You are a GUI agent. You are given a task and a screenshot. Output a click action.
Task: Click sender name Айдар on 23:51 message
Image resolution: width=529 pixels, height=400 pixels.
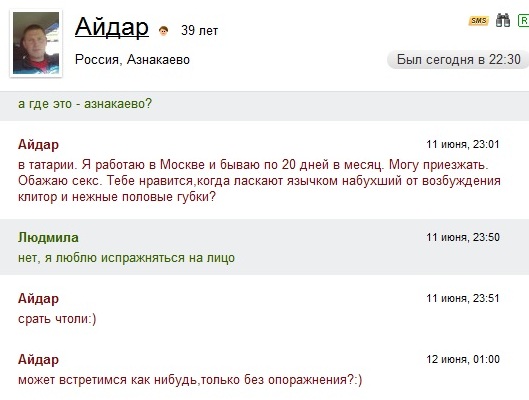pyautogui.click(x=38, y=298)
